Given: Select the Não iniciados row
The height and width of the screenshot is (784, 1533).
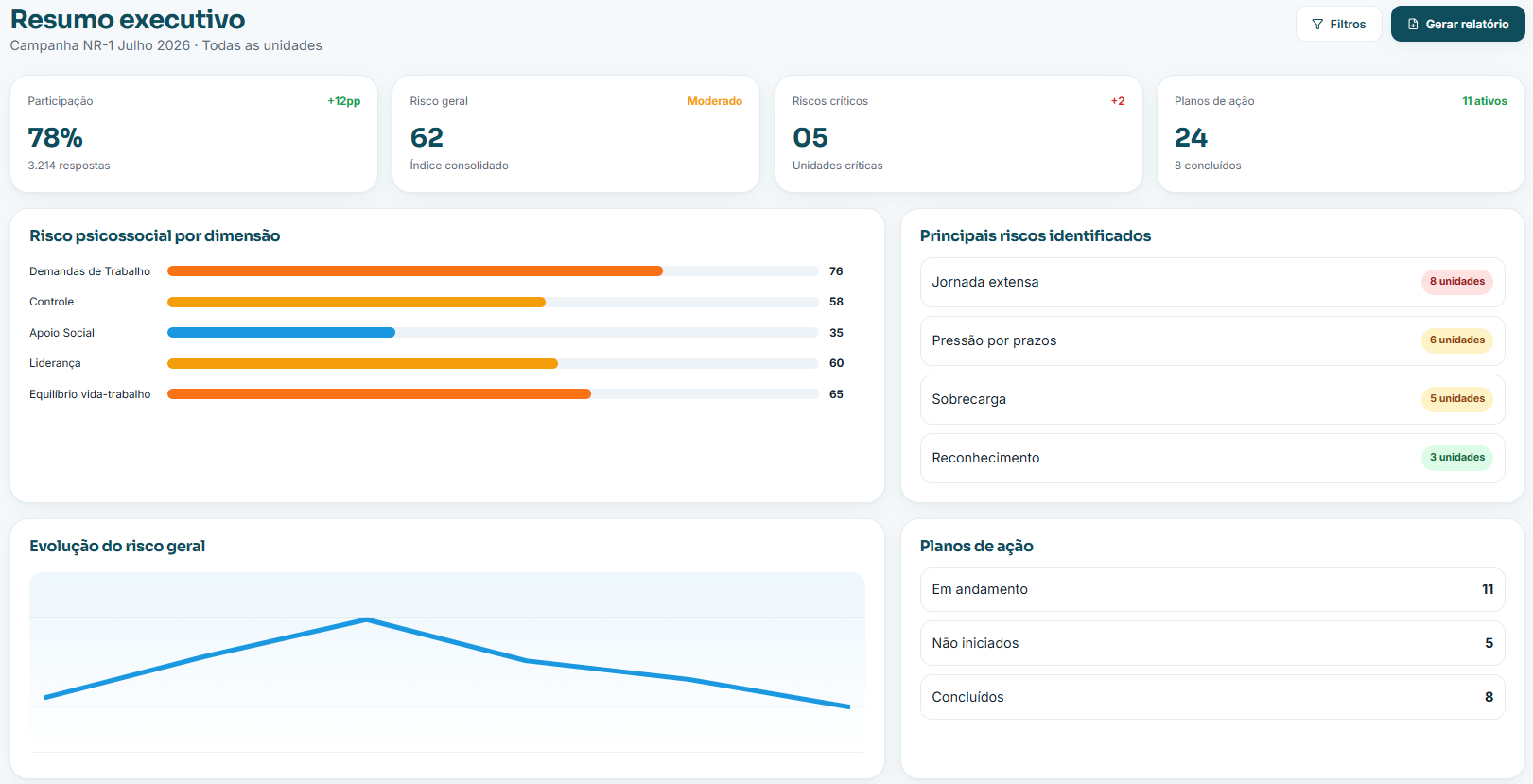Looking at the screenshot, I should click(1212, 643).
